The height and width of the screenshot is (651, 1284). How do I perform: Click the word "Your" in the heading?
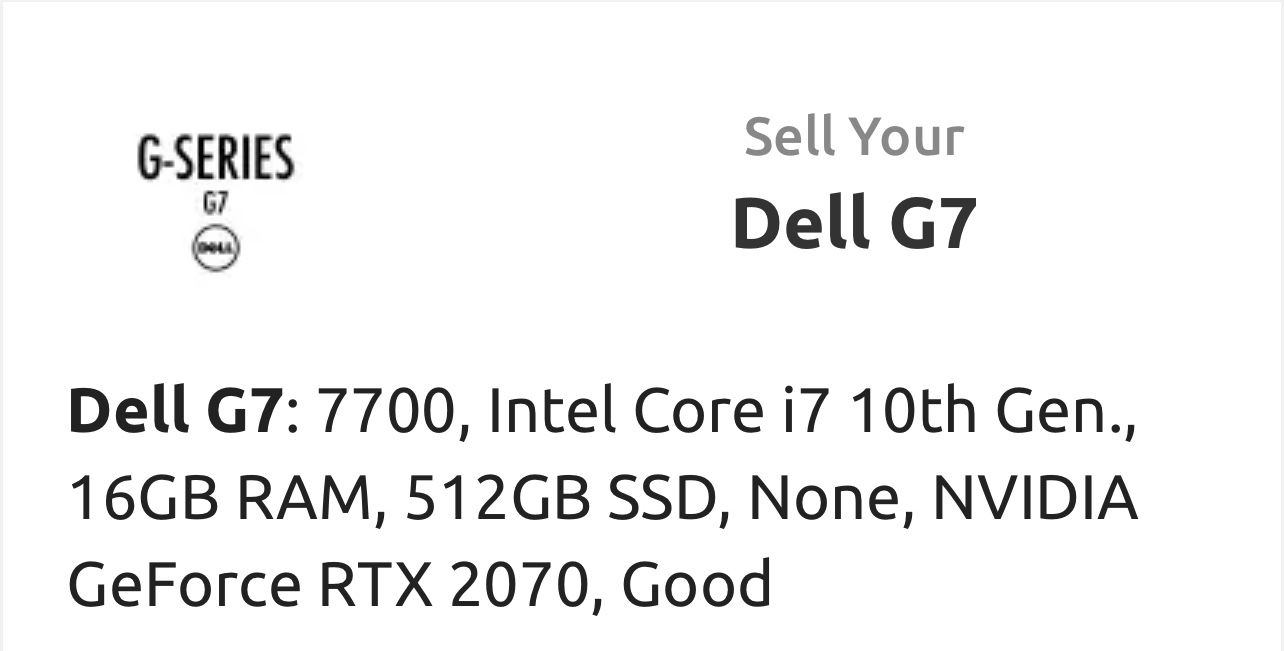908,137
